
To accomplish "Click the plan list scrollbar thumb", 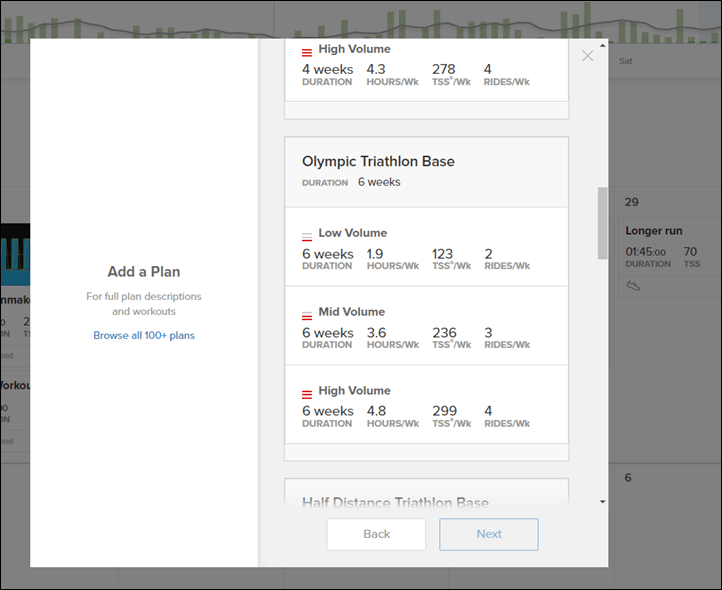I will [602, 223].
